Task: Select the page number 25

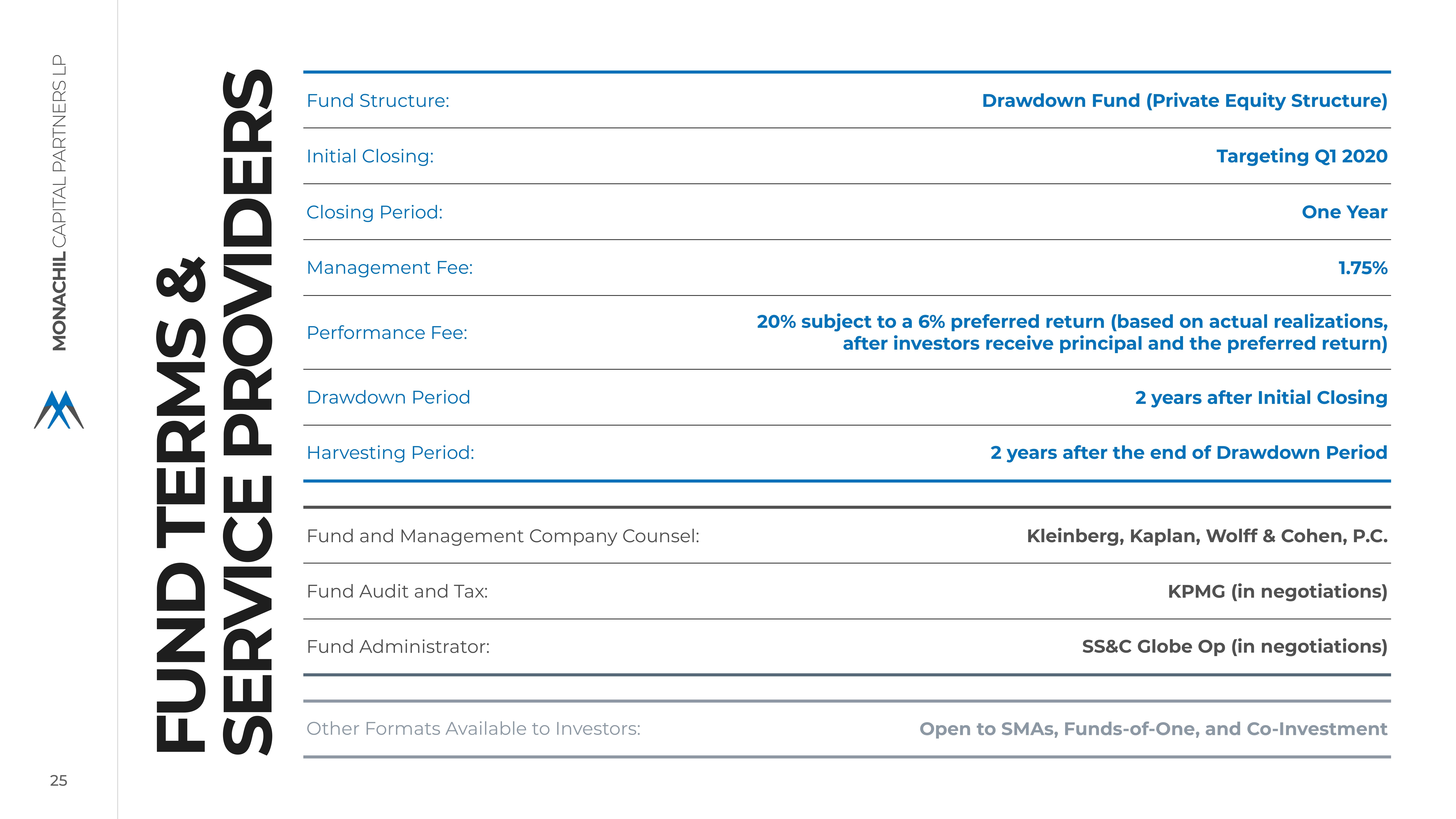Action: (x=59, y=781)
